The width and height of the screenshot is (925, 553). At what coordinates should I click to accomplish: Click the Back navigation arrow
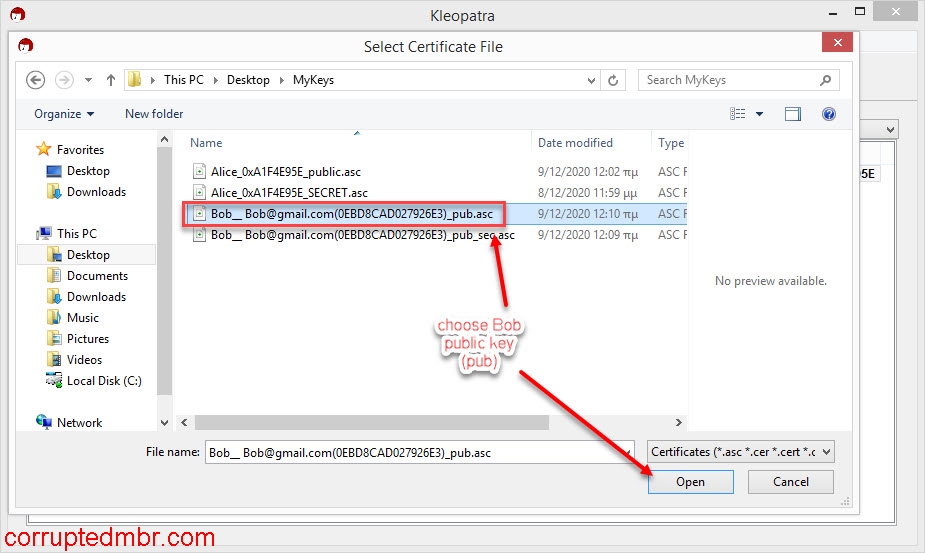point(36,80)
